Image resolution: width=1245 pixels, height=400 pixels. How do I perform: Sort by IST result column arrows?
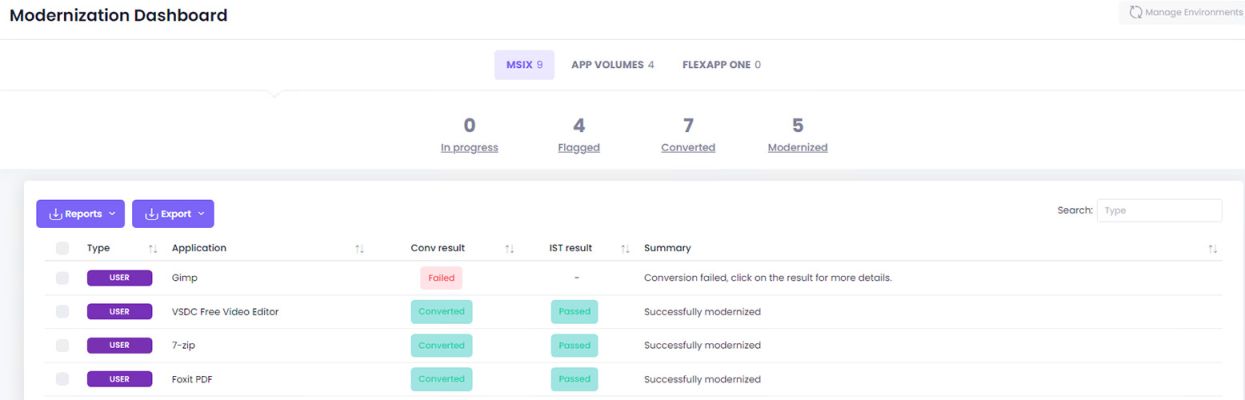pyautogui.click(x=625, y=248)
